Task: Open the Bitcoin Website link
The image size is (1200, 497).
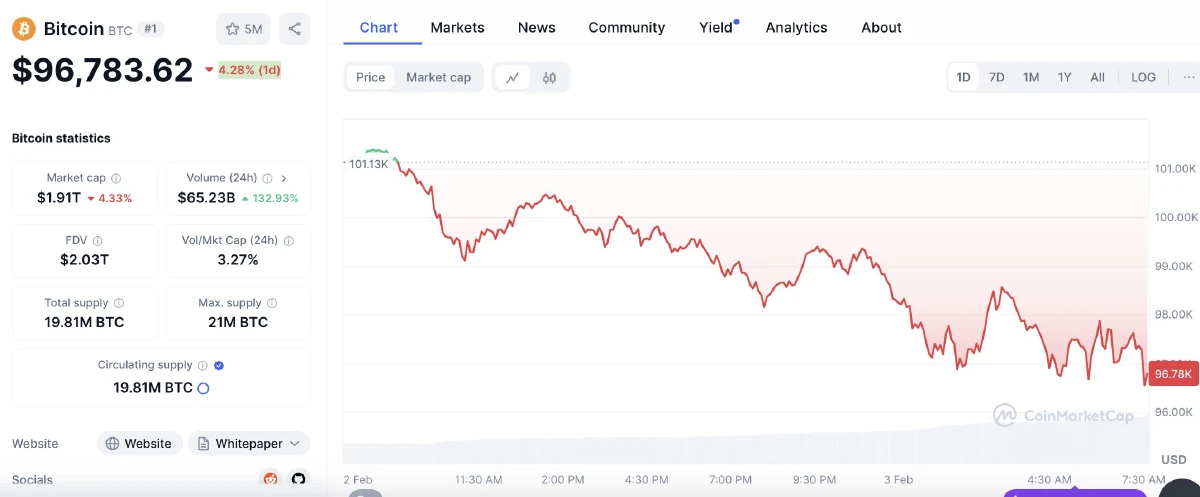Action: click(x=139, y=443)
